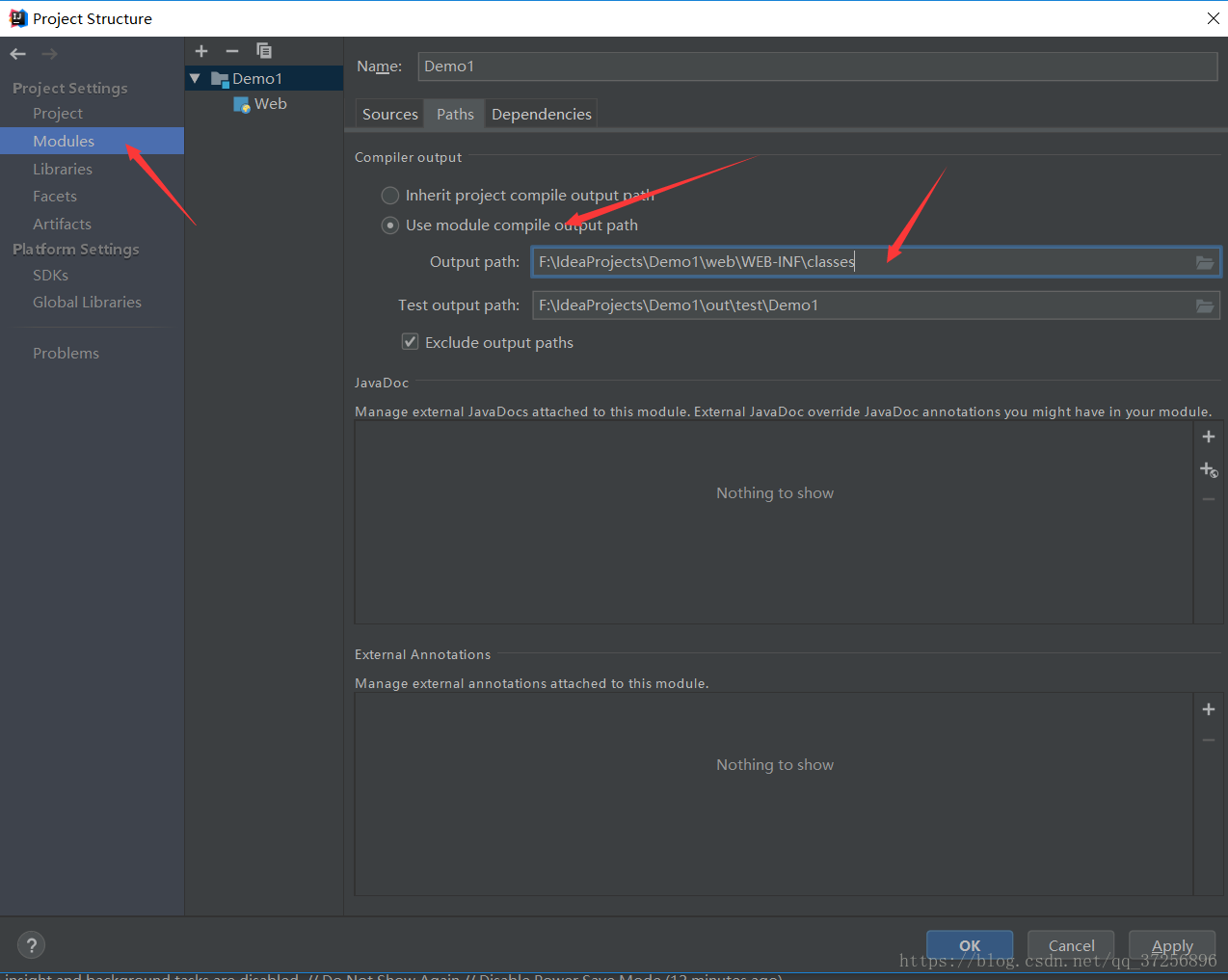The image size is (1228, 980).
Task: Browse for Test output path folder
Action: point(1205,305)
